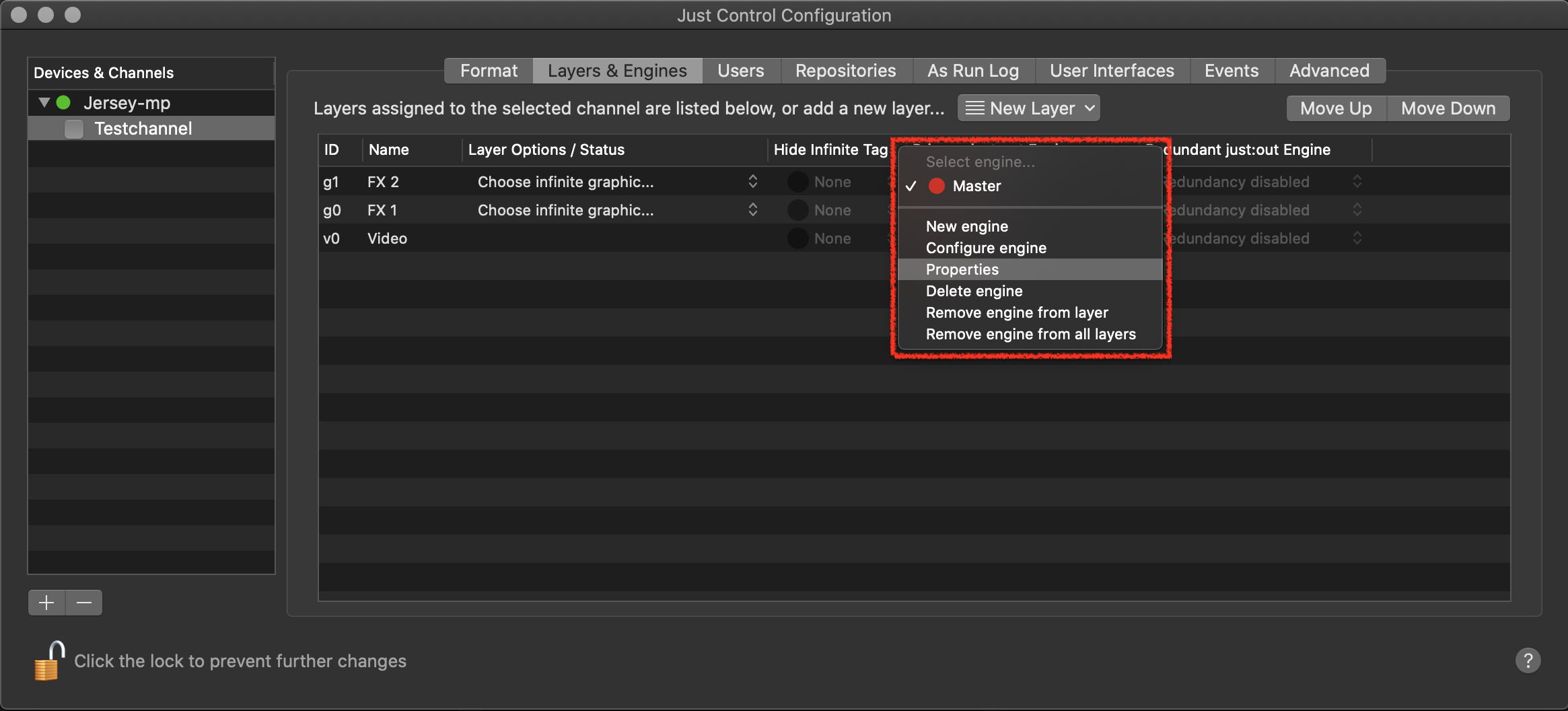Screen dimensions: 1568x711
Task: Toggle Hide Infinite Tag for FX 2
Action: coord(797,182)
